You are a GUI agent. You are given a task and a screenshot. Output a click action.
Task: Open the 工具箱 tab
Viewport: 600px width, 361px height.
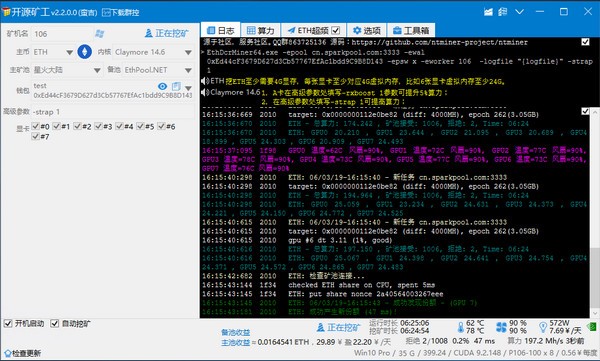click(x=411, y=30)
